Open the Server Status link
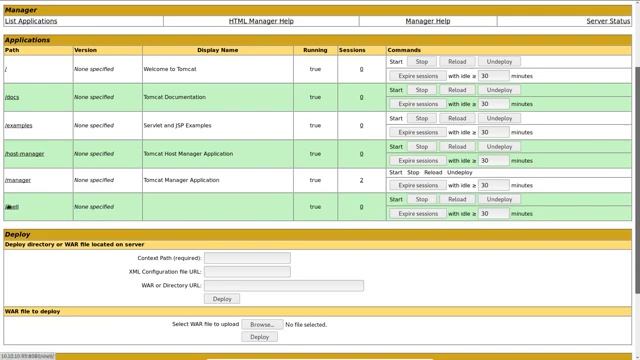The height and width of the screenshot is (360, 640). point(608,21)
